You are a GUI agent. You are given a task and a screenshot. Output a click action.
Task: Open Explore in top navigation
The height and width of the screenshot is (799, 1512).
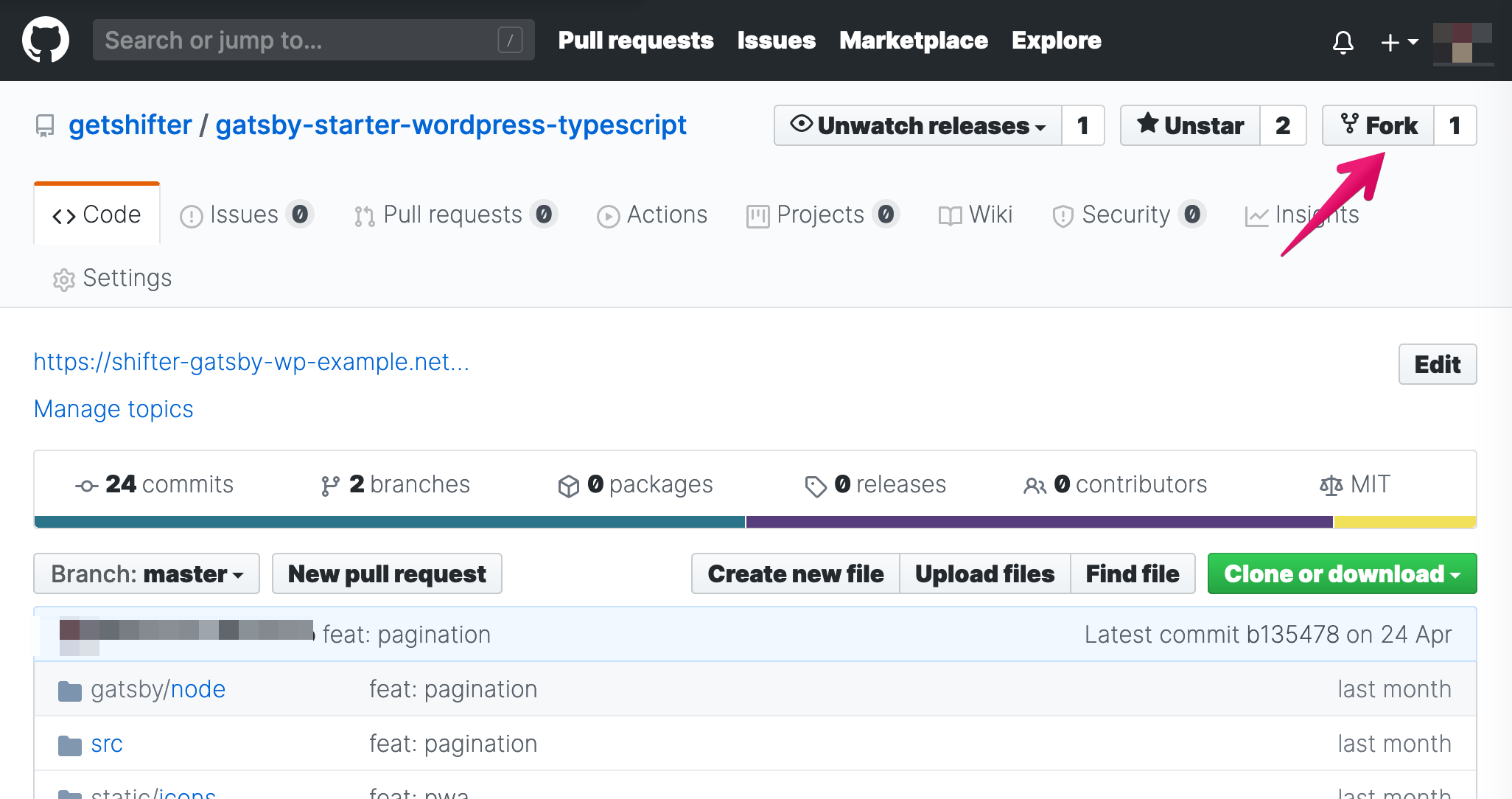[x=1056, y=41]
